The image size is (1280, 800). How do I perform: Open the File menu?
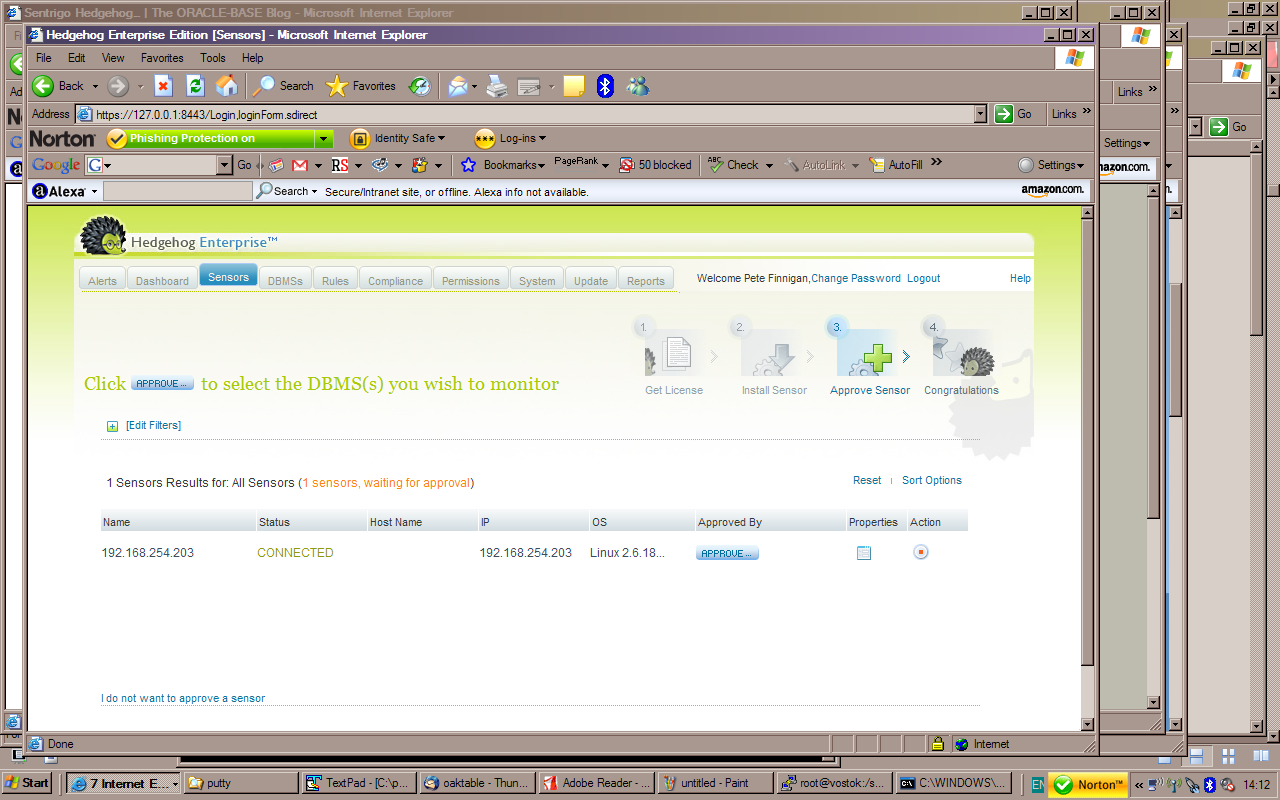44,58
